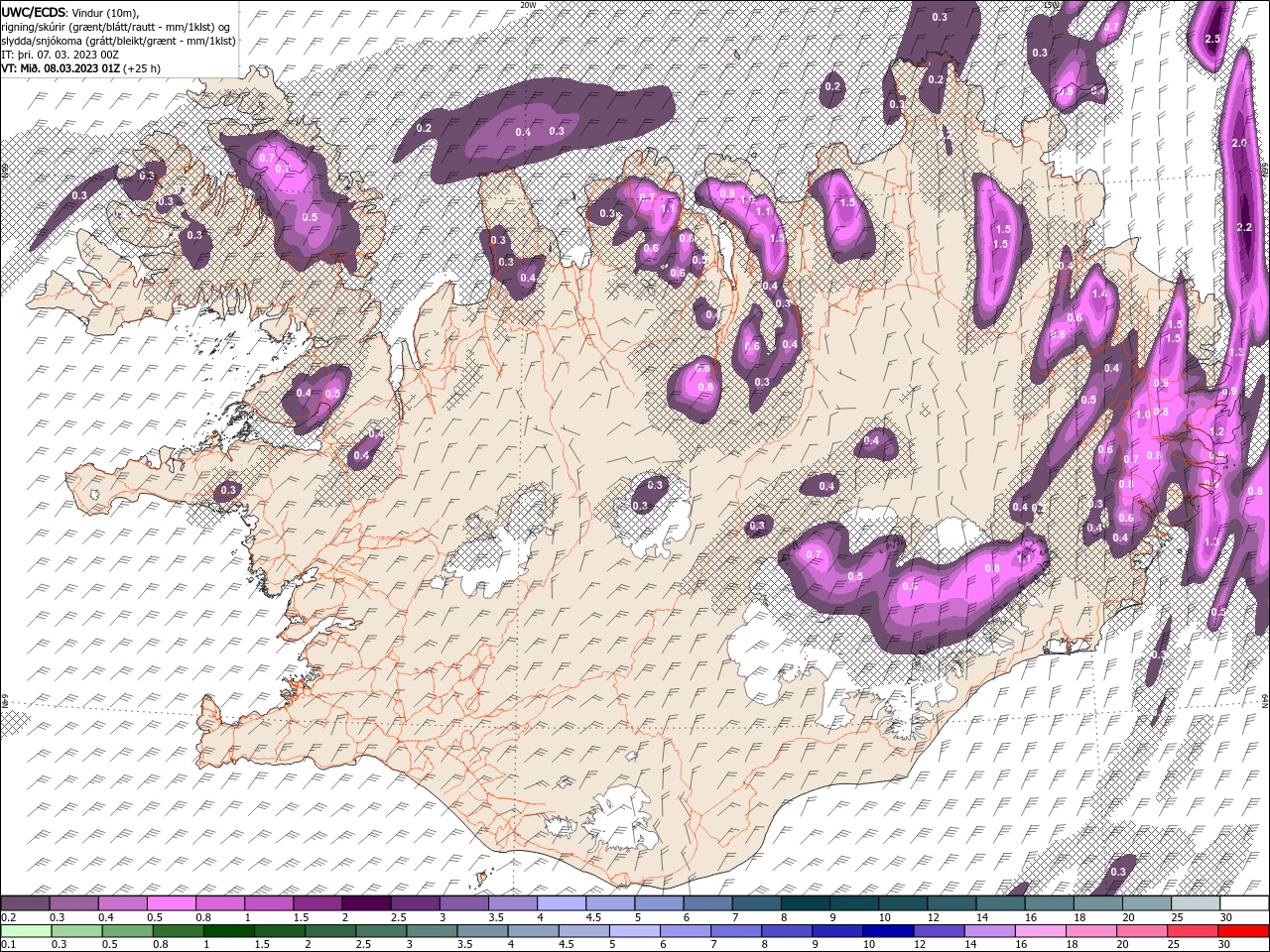The width and height of the screenshot is (1270, 952).
Task: Click the '2.5' snowfall value on map
Action: (1212, 39)
